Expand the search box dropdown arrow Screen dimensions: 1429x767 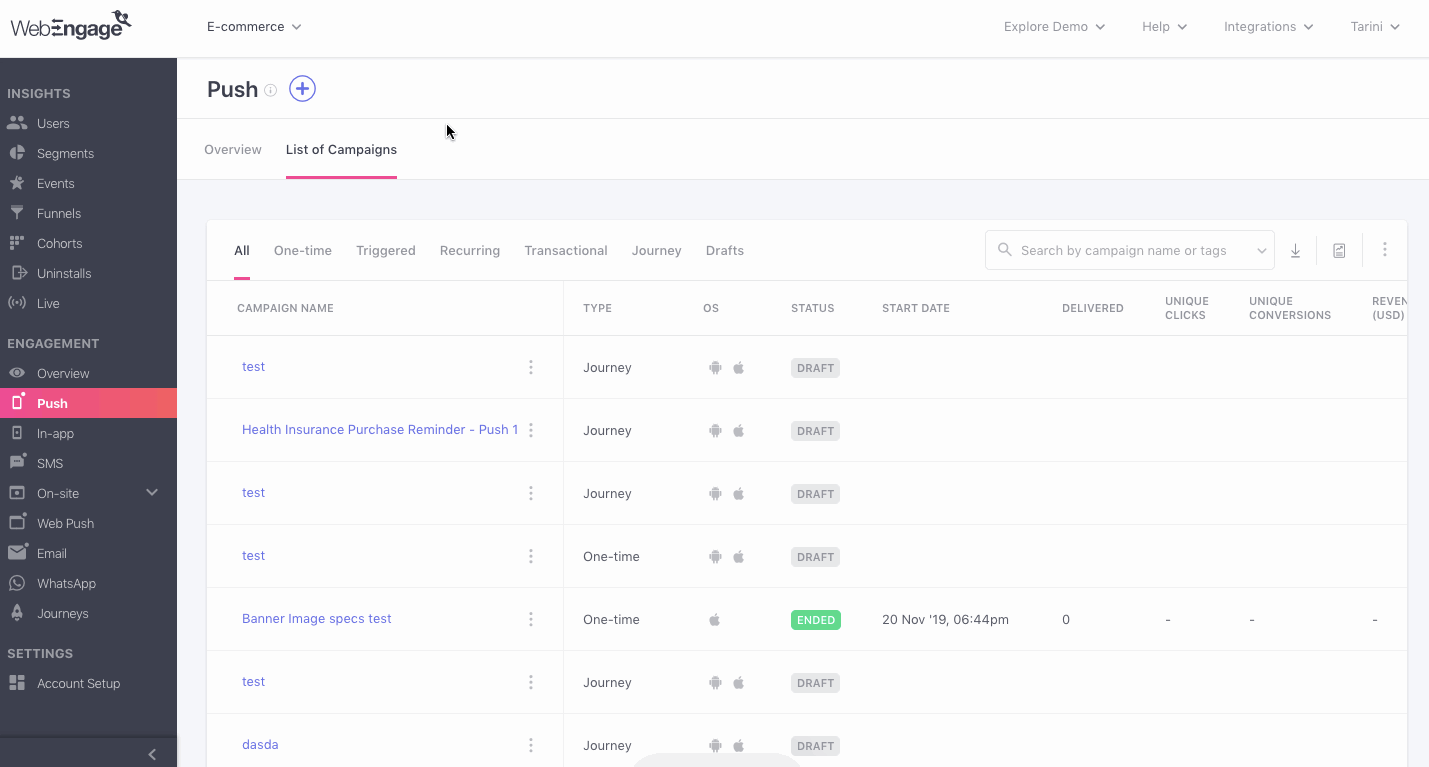pyautogui.click(x=1262, y=251)
